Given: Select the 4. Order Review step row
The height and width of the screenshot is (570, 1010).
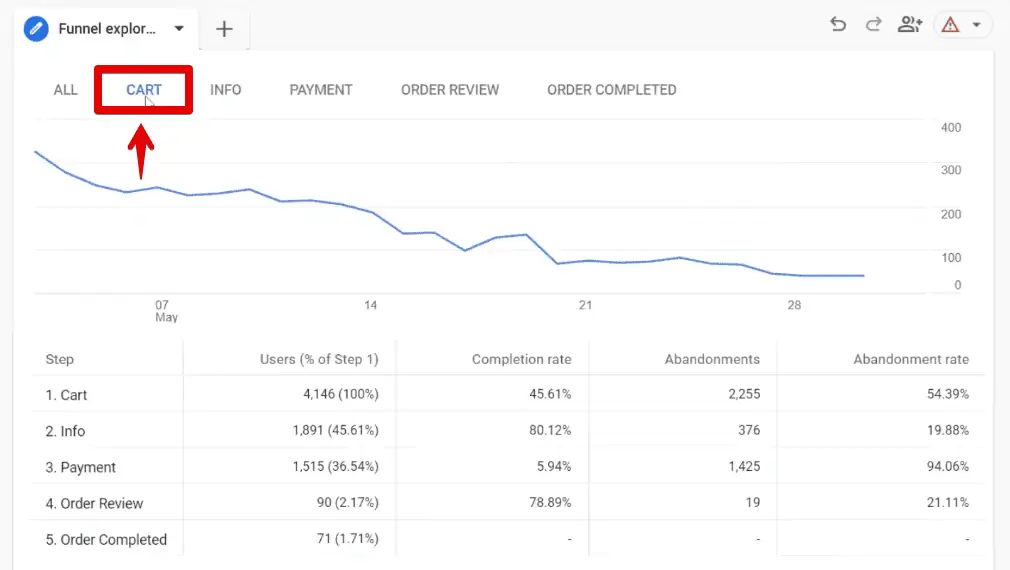Looking at the screenshot, I should 508,502.
